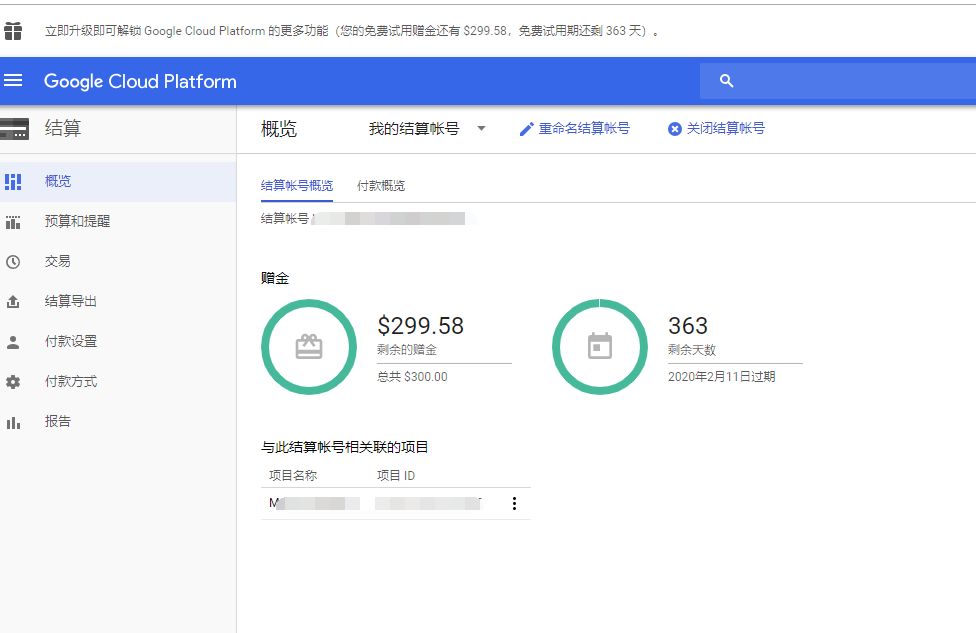Click the Google Cloud Platform title
This screenshot has height=633, width=976.
pyautogui.click(x=140, y=82)
